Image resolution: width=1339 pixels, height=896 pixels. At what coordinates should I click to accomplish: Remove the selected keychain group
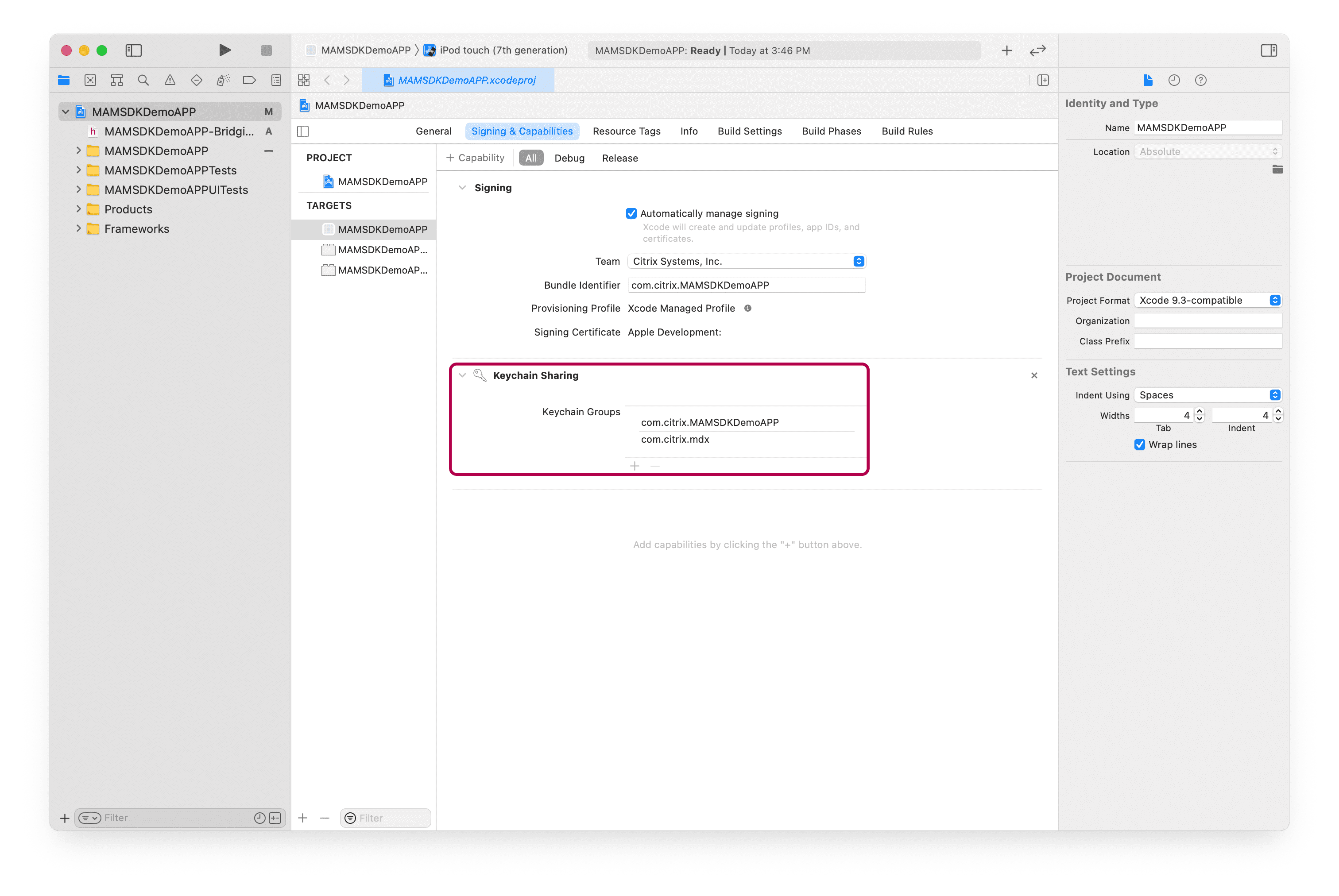655,466
